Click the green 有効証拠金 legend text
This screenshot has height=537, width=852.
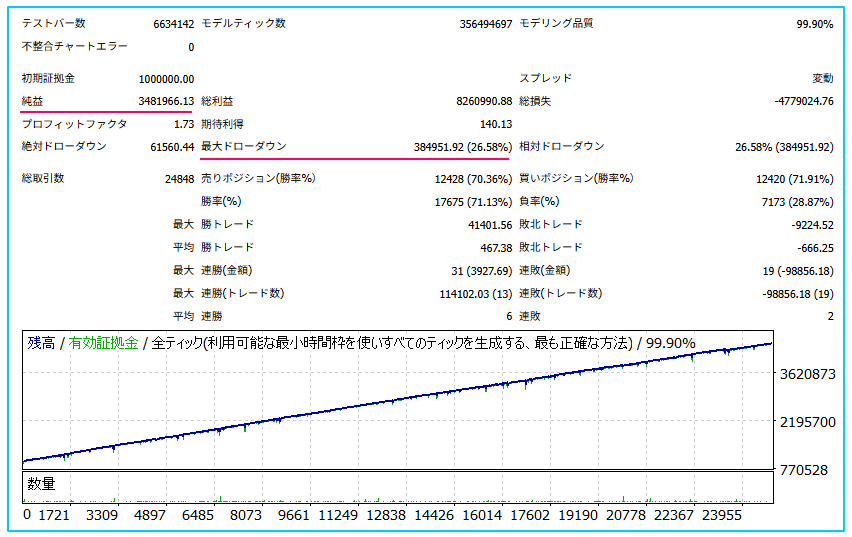(x=103, y=343)
